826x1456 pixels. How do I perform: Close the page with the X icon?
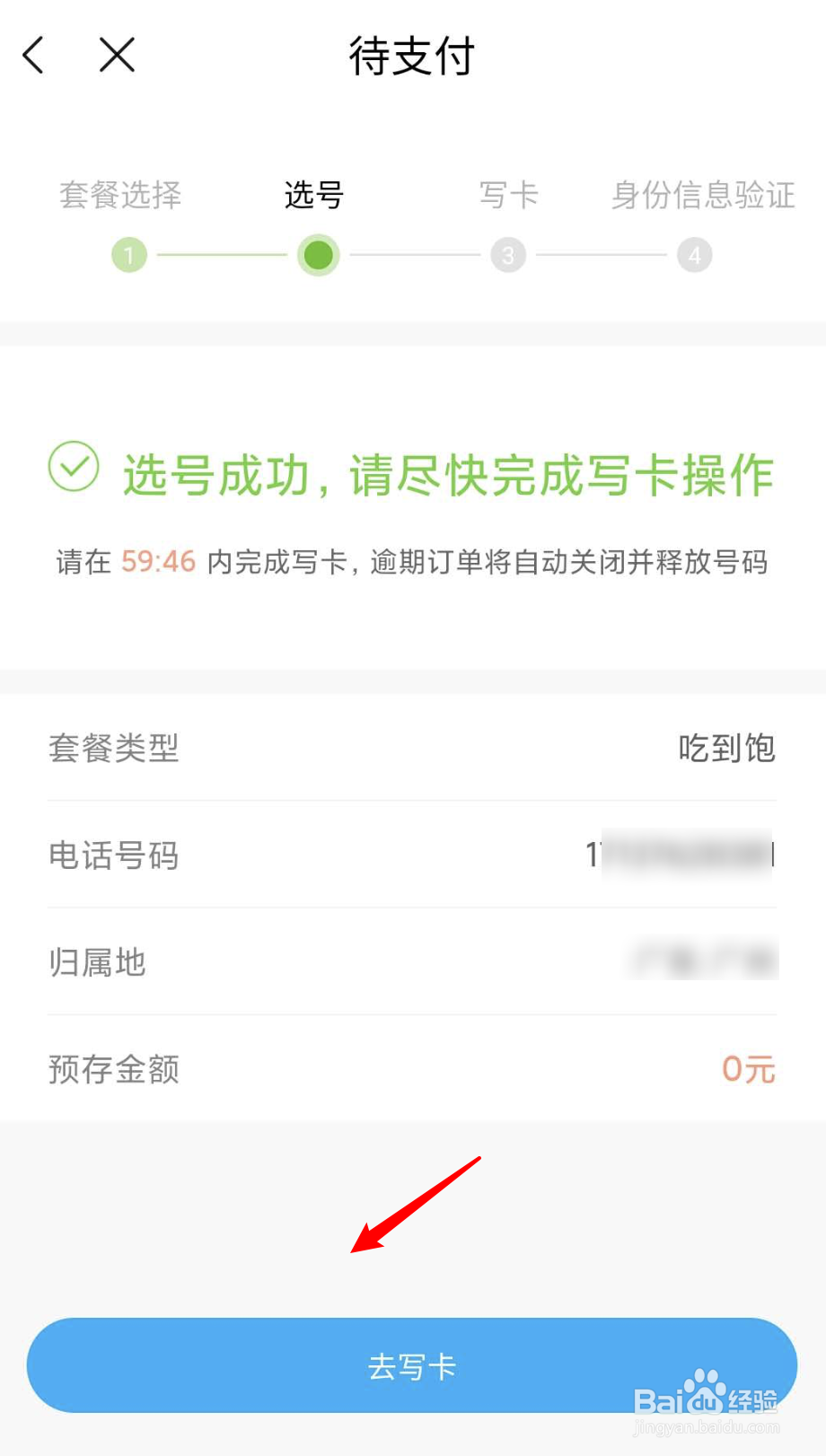pyautogui.click(x=117, y=55)
